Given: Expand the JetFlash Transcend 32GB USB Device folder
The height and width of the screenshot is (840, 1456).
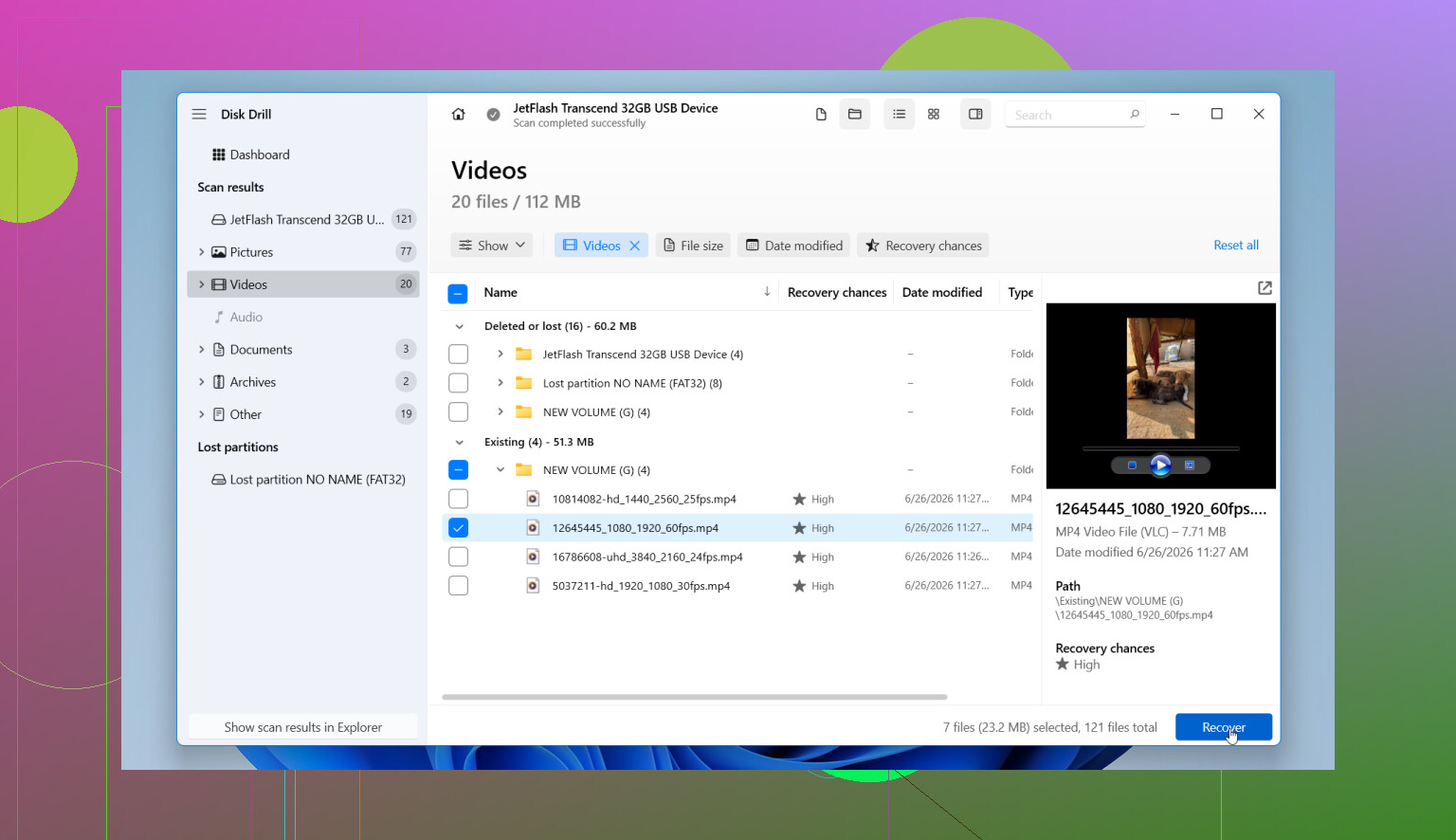Looking at the screenshot, I should pos(500,354).
